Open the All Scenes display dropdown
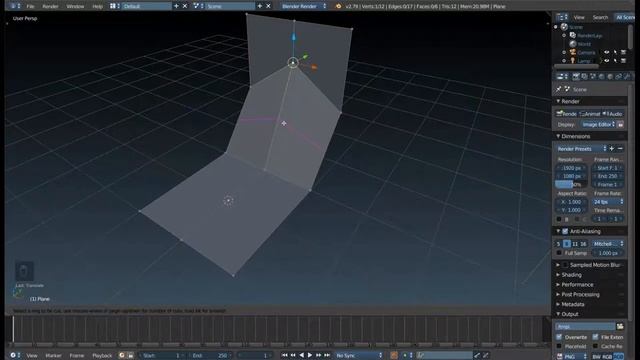Screen dimensions: 640x360 tap(625, 17)
